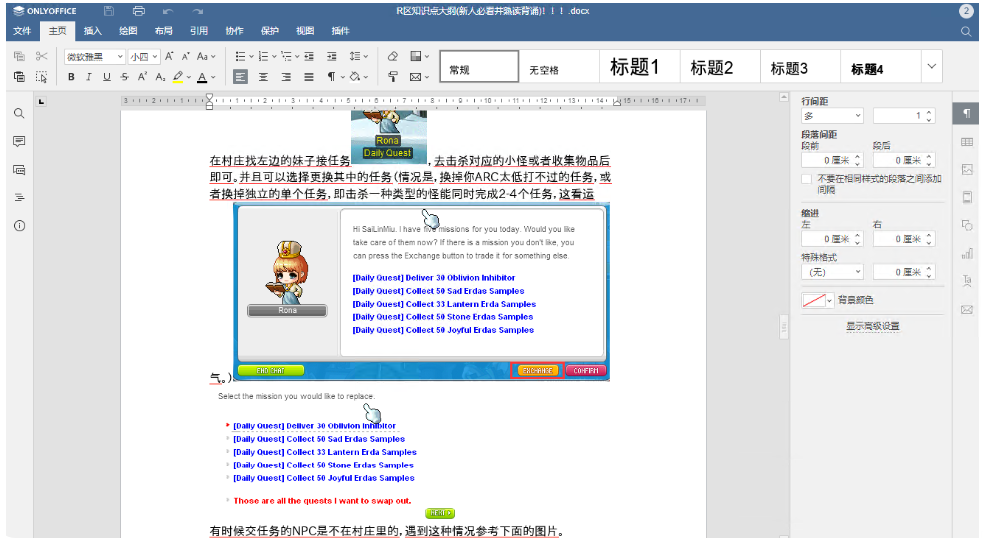Switch to the 协作 tab
995x538 pixels.
pyautogui.click(x=235, y=30)
